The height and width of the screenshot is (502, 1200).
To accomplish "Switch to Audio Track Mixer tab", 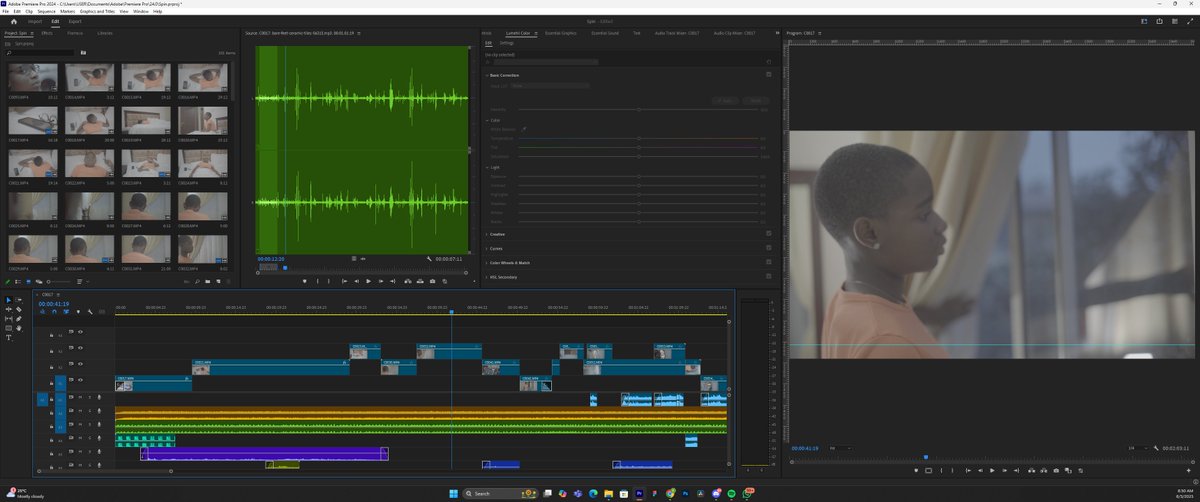I will 677,33.
